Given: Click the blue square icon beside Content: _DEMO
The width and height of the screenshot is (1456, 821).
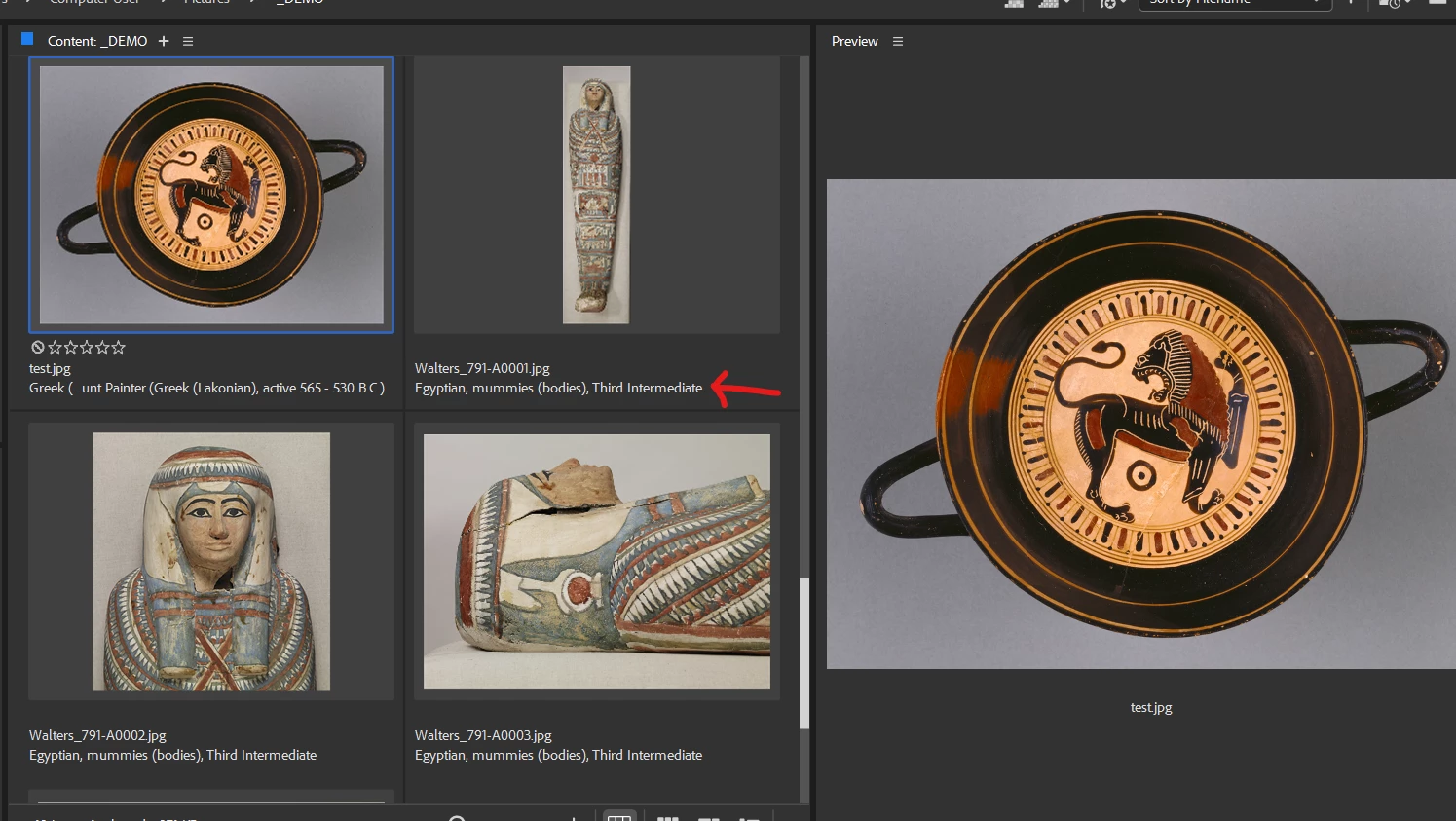Looking at the screenshot, I should point(27,39).
